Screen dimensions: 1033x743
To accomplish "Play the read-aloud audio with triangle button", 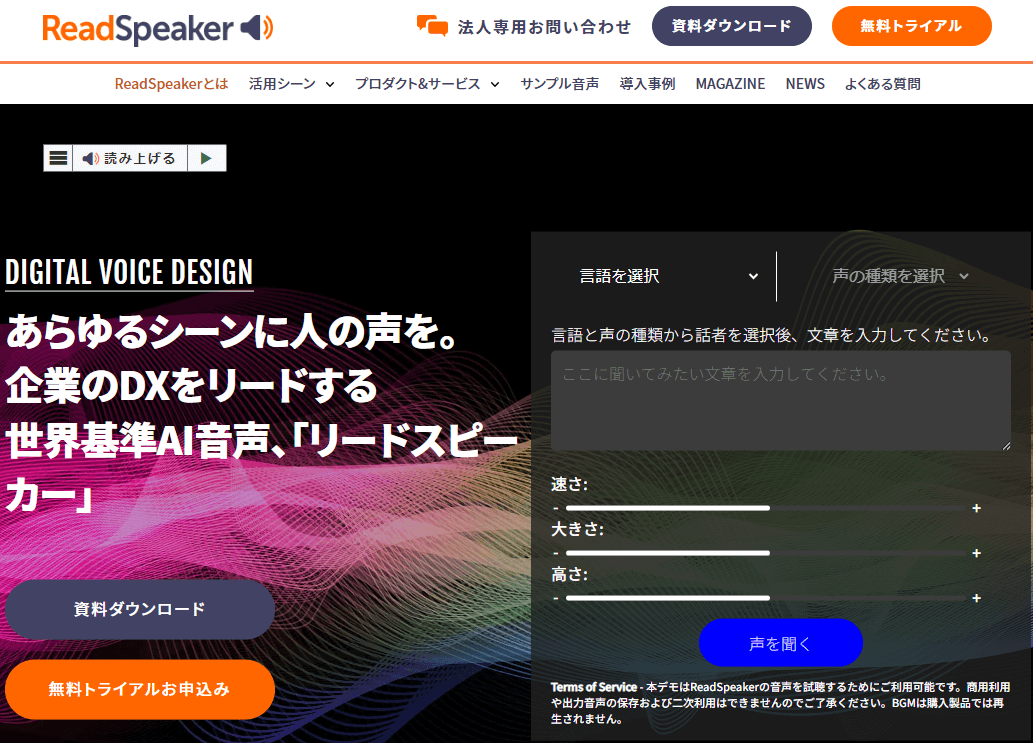I will click(207, 158).
